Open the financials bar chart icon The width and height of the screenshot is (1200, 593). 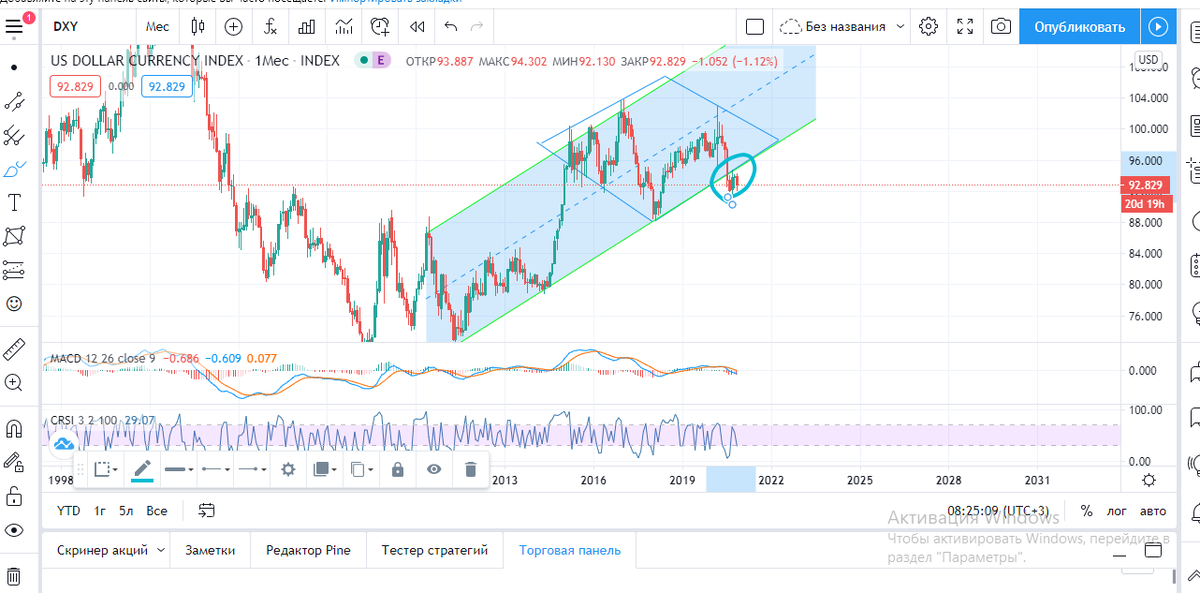tap(307, 26)
